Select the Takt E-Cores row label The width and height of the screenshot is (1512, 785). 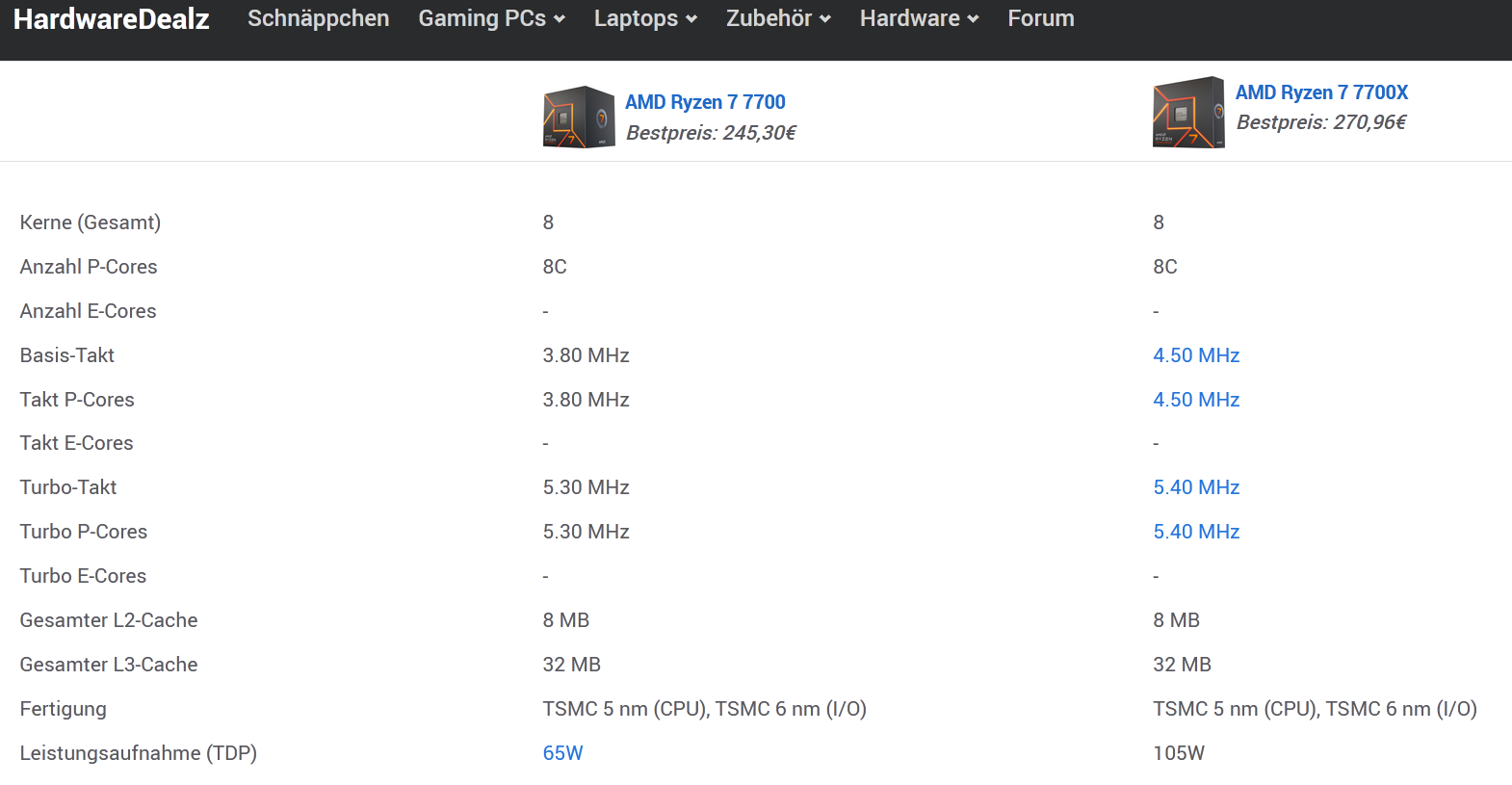tap(76, 443)
